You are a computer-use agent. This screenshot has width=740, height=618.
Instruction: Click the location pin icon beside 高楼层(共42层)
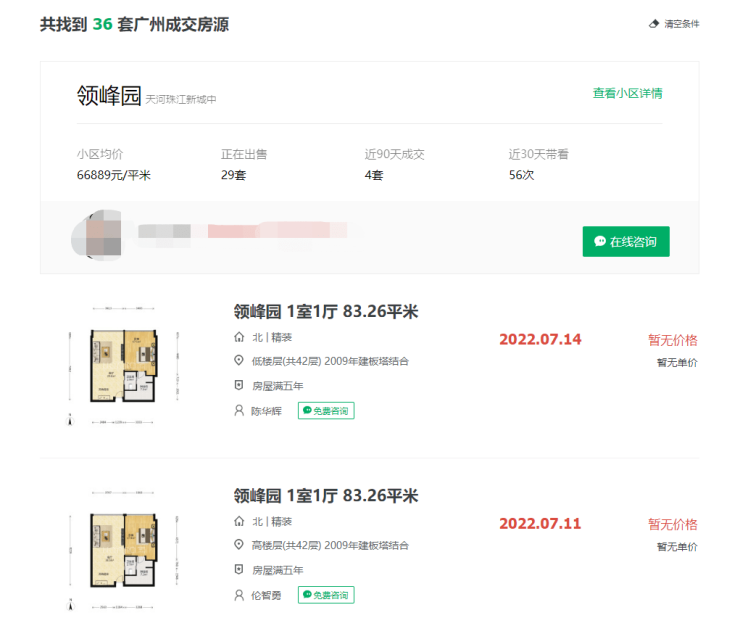[238, 545]
